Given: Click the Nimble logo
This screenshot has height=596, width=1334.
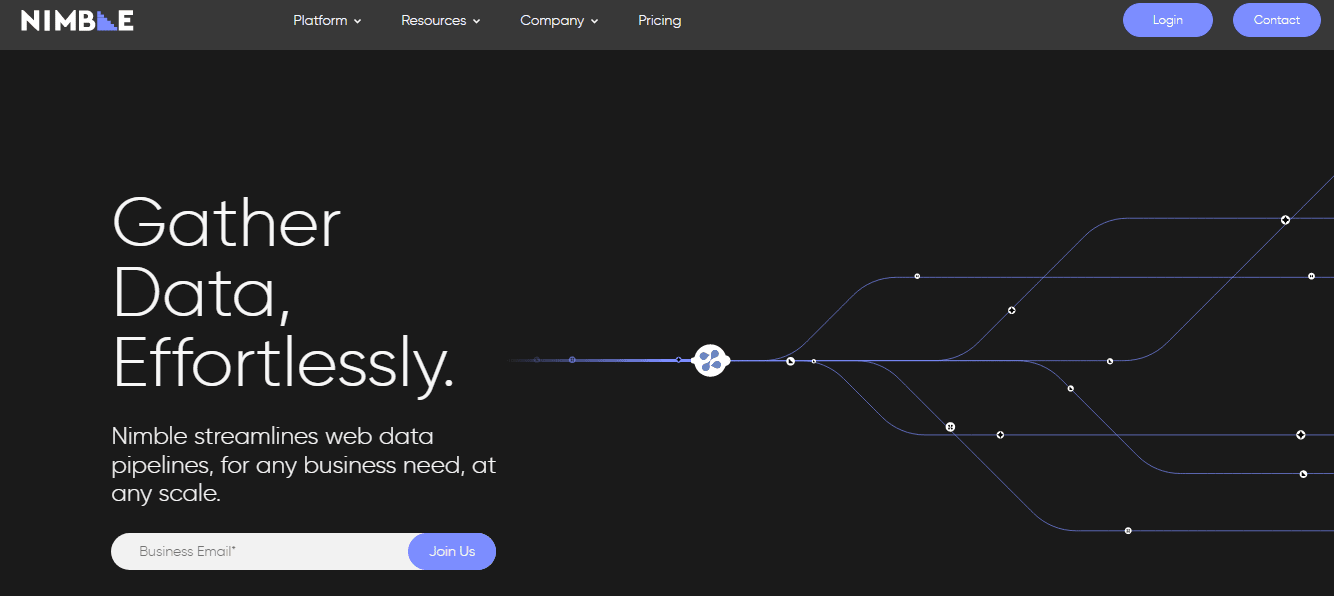Looking at the screenshot, I should click(x=77, y=20).
